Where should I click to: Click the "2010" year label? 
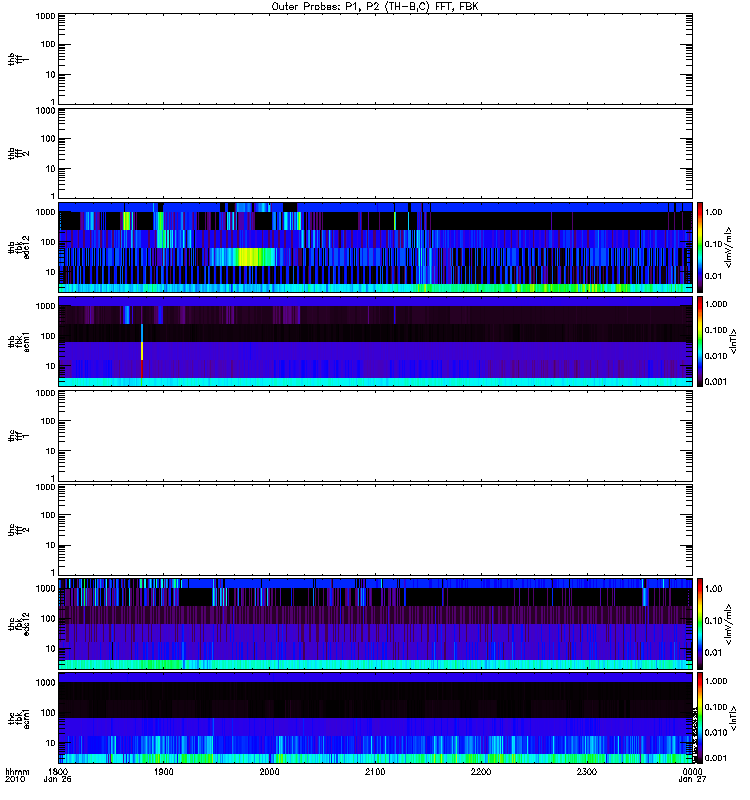point(14,780)
